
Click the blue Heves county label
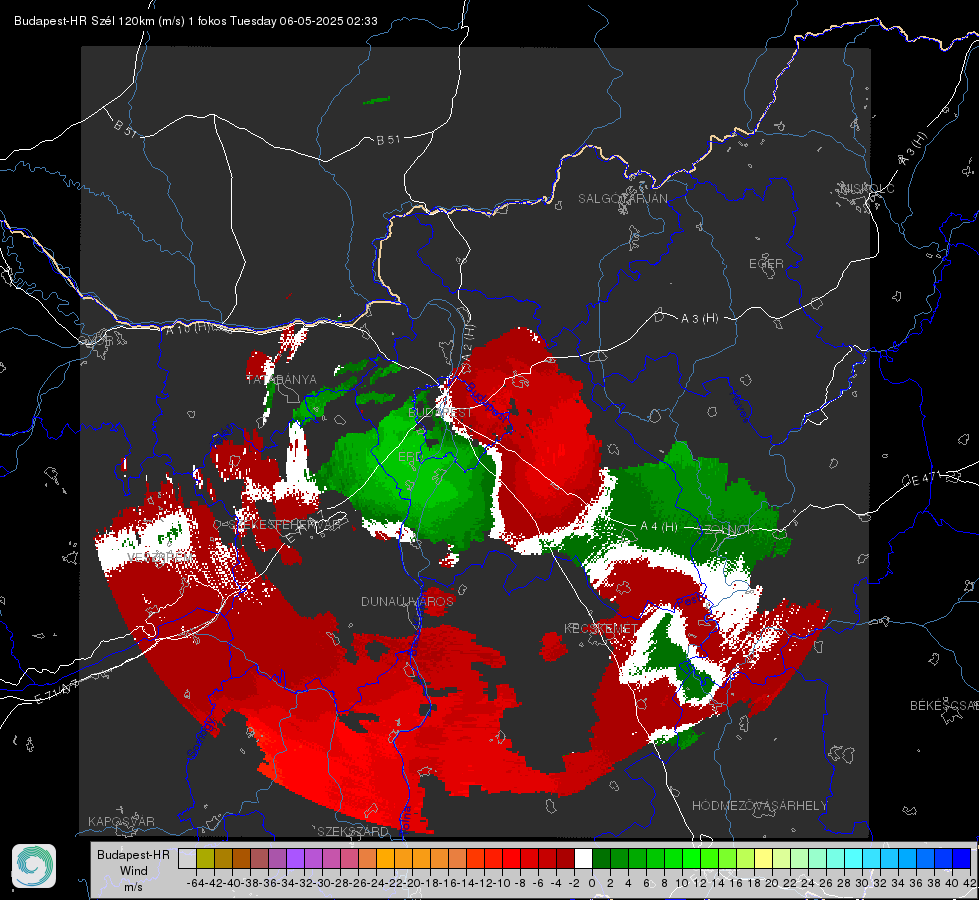(740, 407)
